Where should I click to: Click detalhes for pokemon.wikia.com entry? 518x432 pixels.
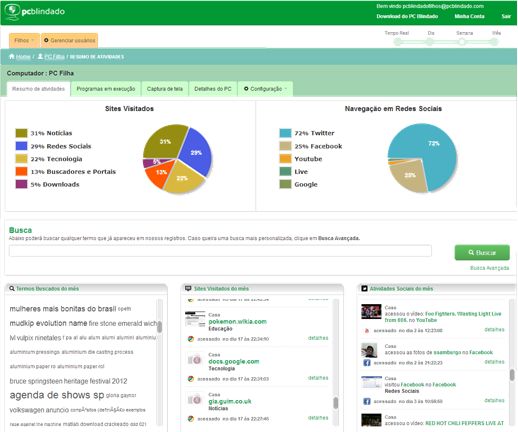click(x=318, y=338)
